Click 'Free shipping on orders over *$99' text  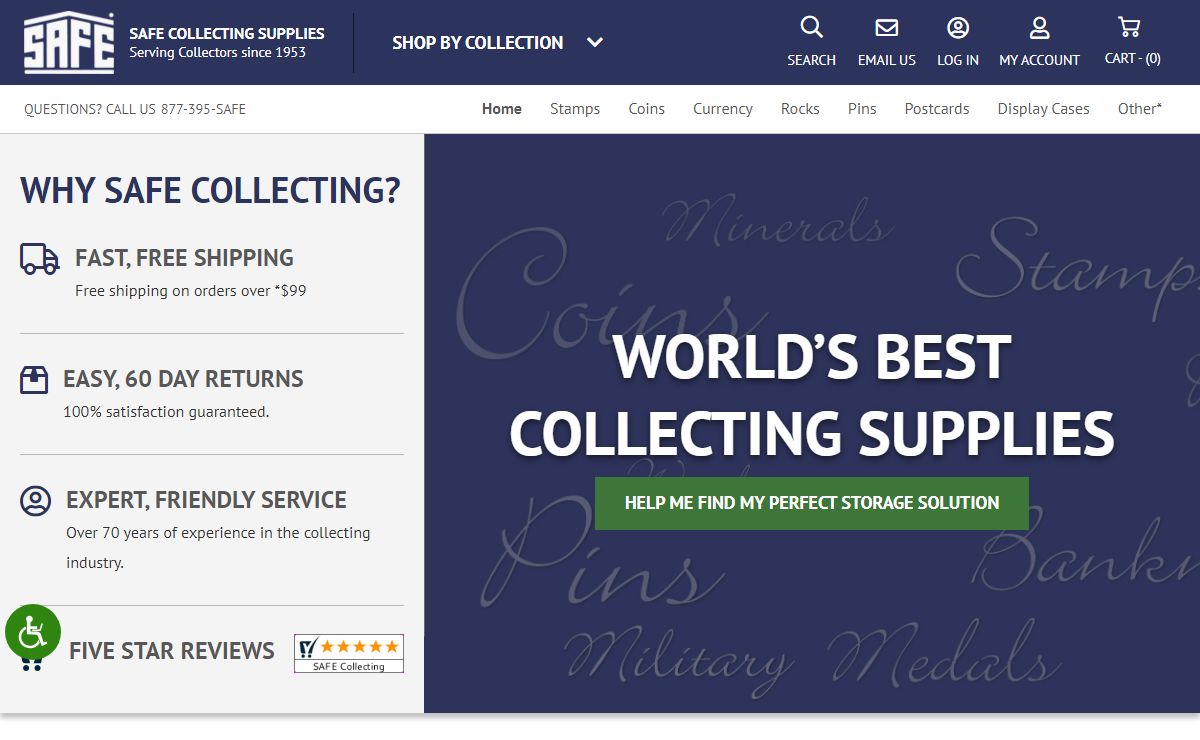[x=191, y=291]
